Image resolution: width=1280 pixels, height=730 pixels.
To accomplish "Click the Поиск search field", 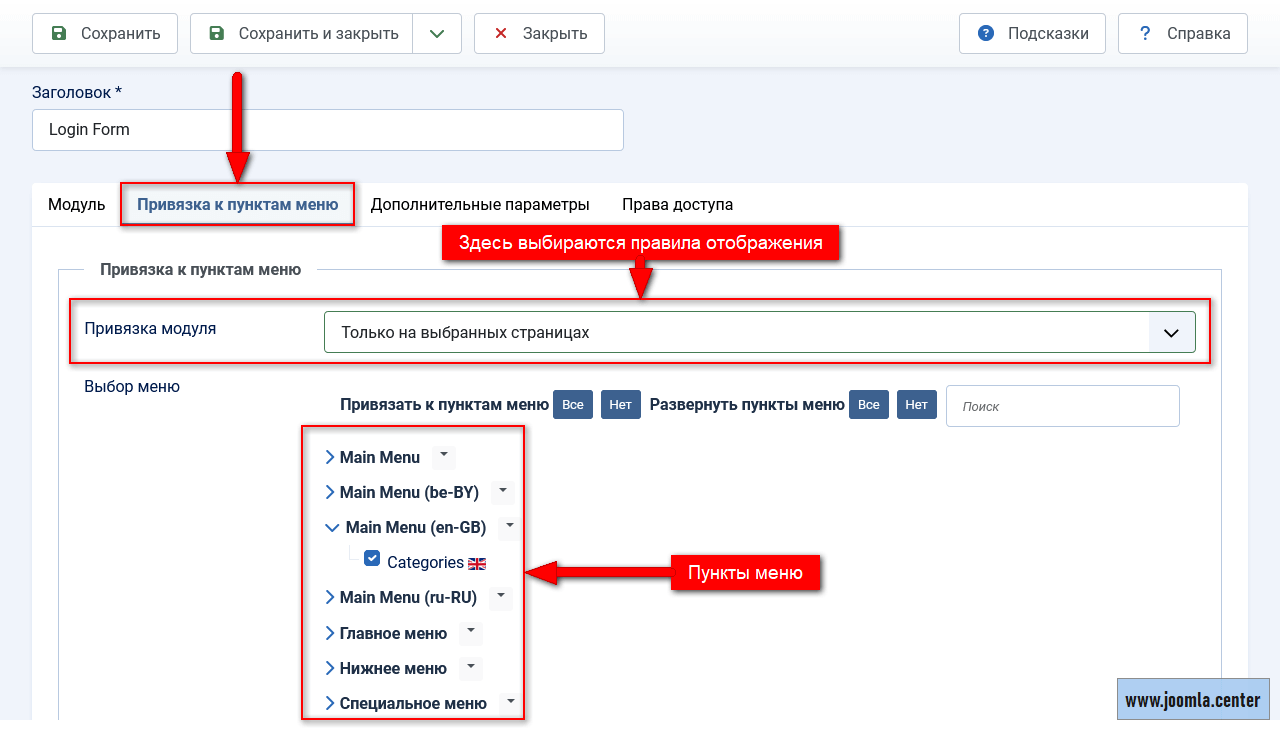I will (x=1062, y=406).
